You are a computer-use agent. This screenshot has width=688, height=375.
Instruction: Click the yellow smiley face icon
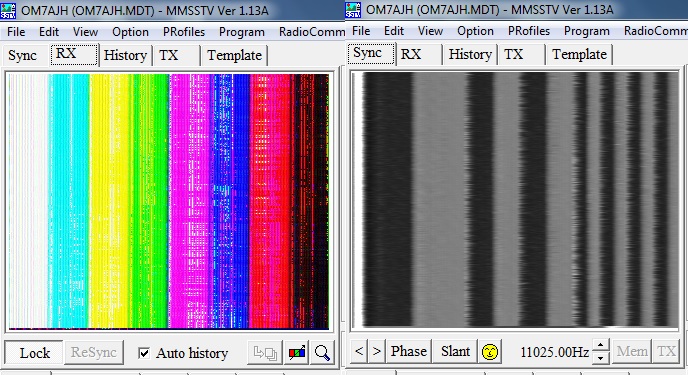tap(490, 351)
